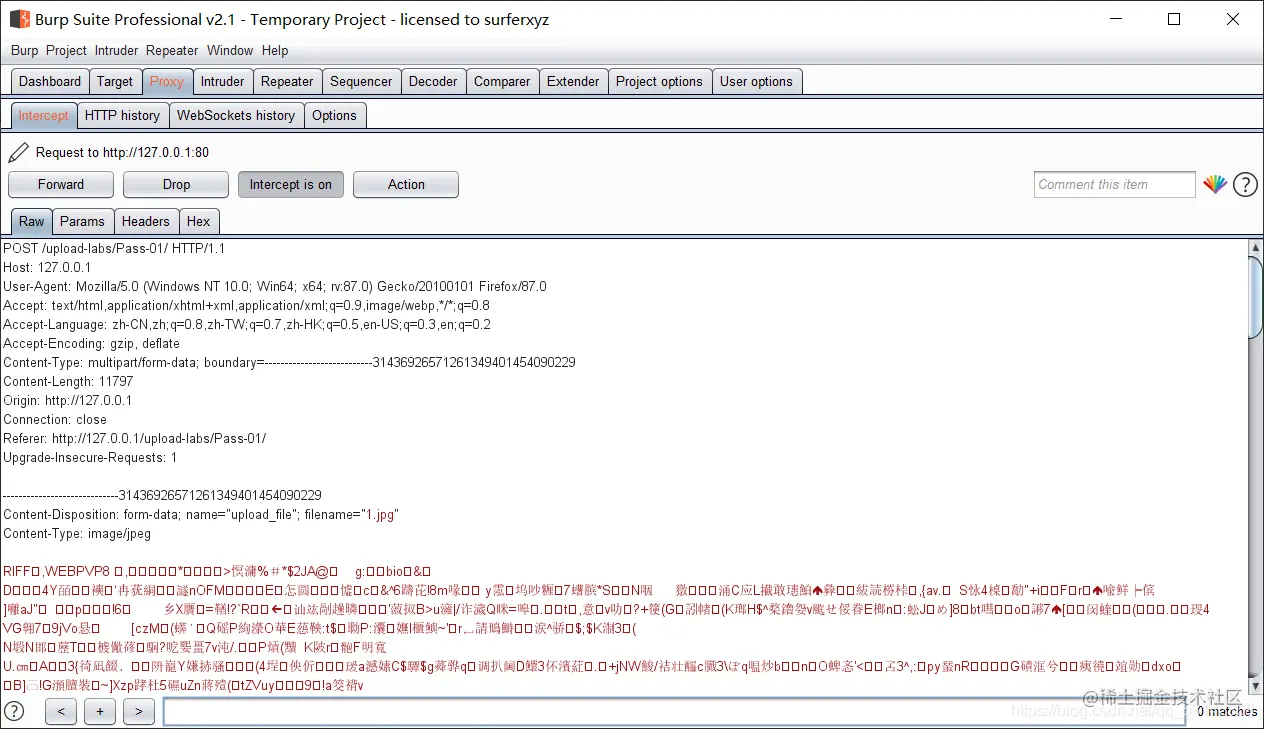Screen dimensions: 1264x729
Task: Switch to the Headers view tab
Action: tap(146, 221)
